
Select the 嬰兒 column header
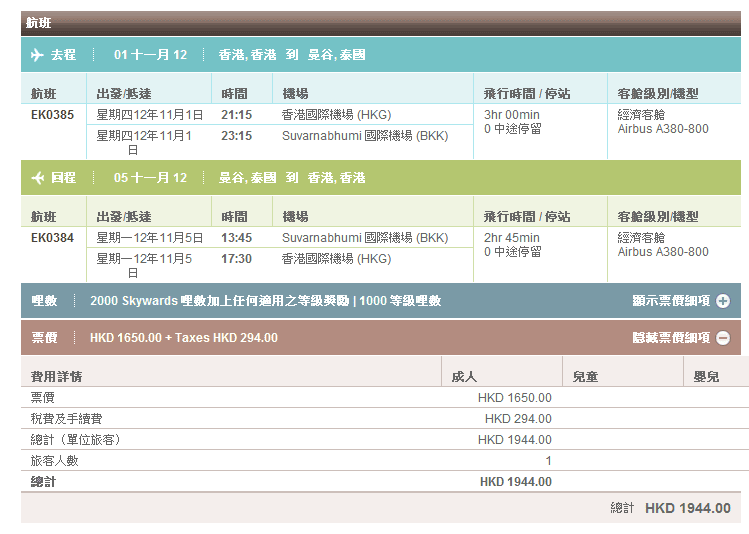tap(706, 377)
